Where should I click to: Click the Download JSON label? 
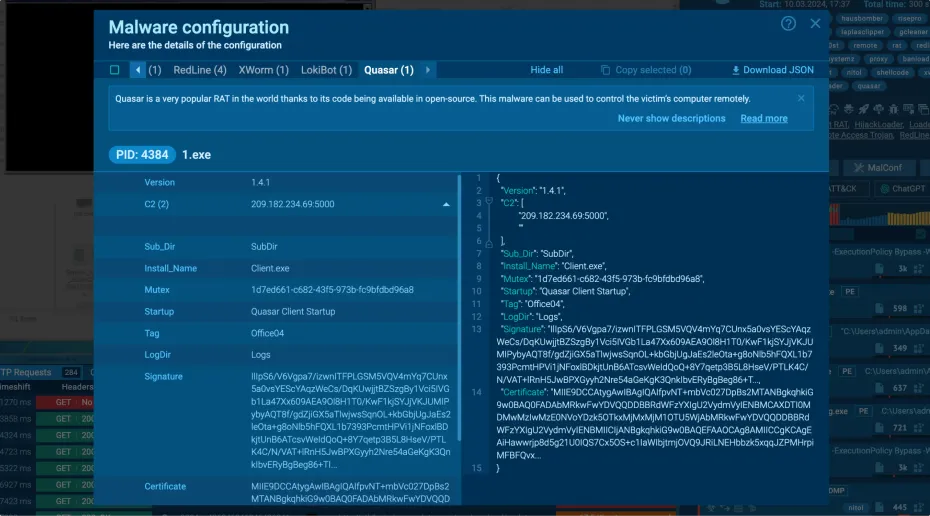[x=778, y=70]
